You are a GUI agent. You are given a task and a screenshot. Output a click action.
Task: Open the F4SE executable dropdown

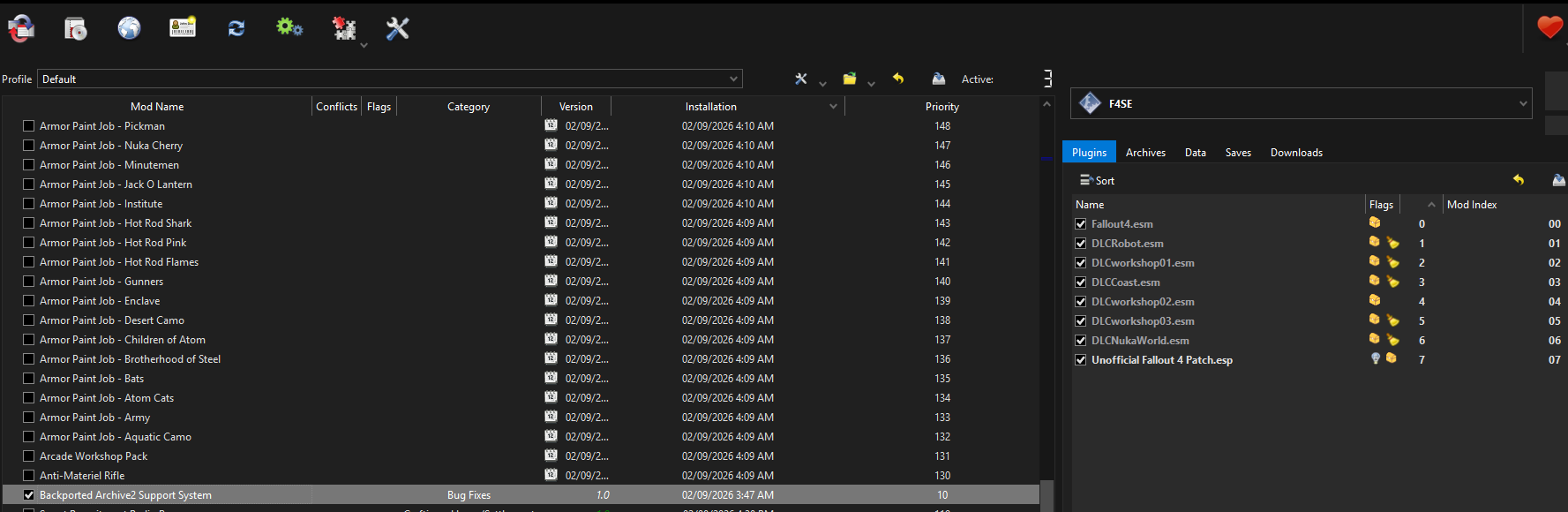(x=1301, y=103)
